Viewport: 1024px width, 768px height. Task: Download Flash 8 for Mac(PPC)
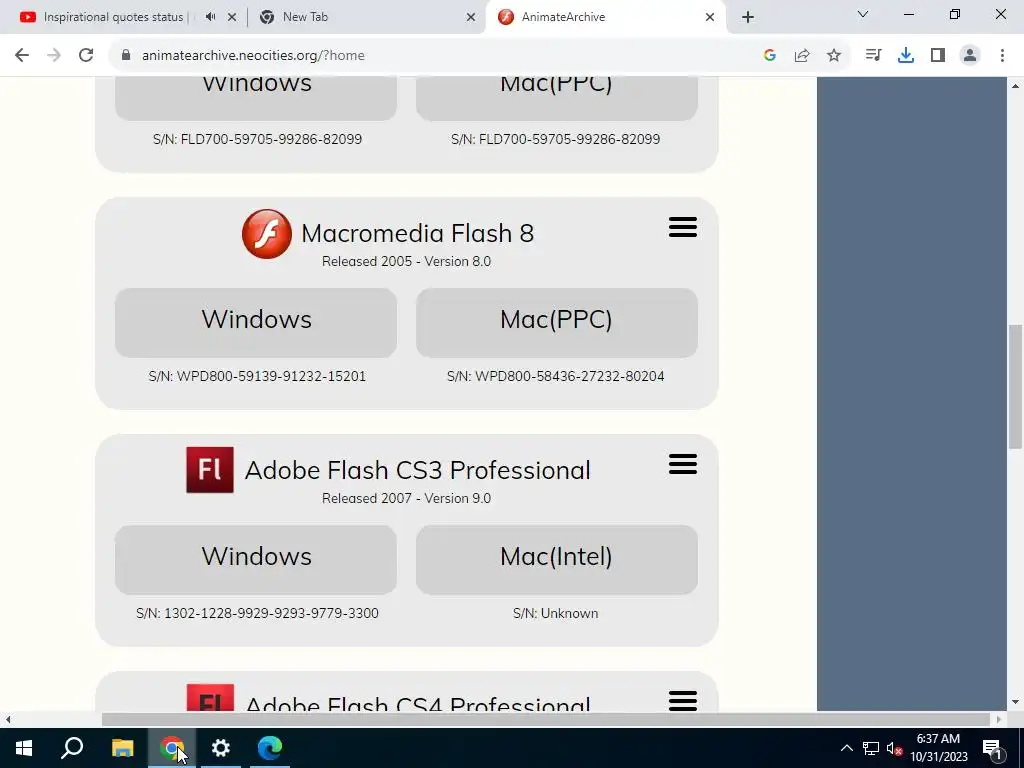click(x=556, y=323)
